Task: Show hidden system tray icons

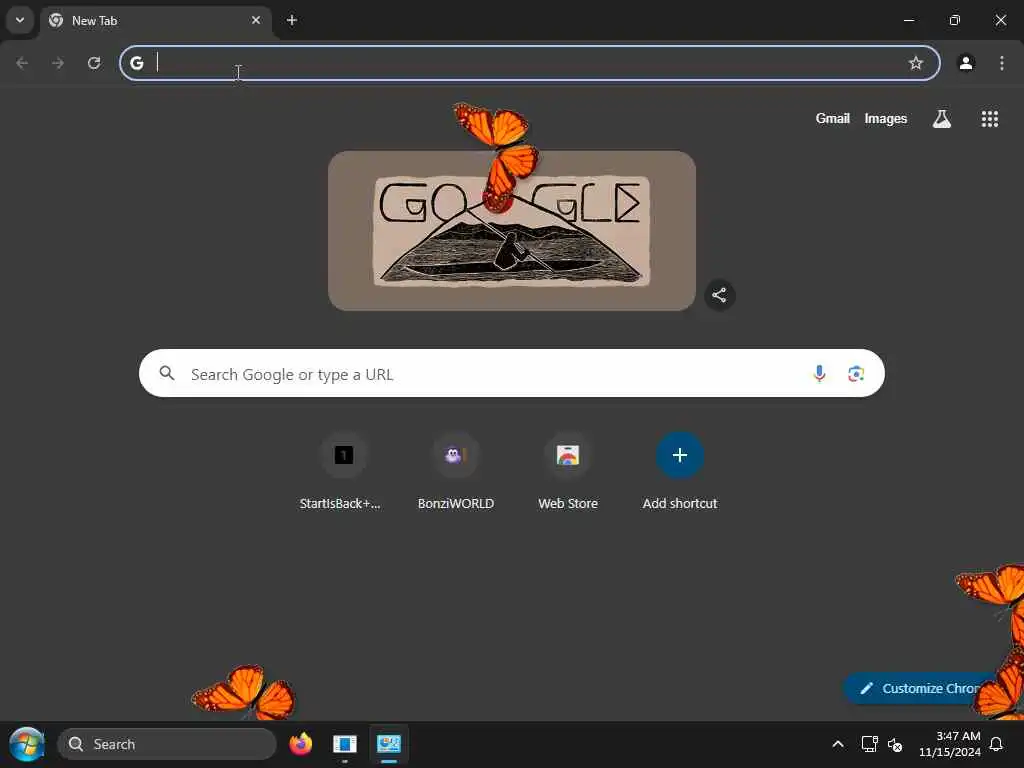Action: click(838, 744)
